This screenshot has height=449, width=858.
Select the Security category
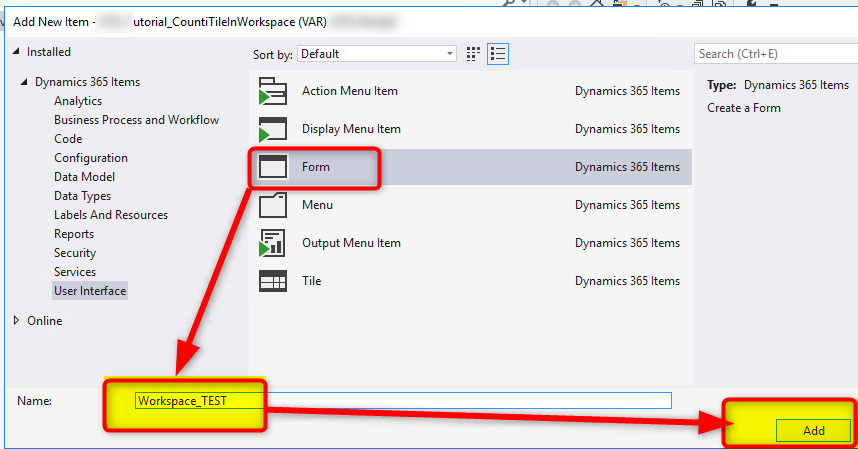pos(76,253)
